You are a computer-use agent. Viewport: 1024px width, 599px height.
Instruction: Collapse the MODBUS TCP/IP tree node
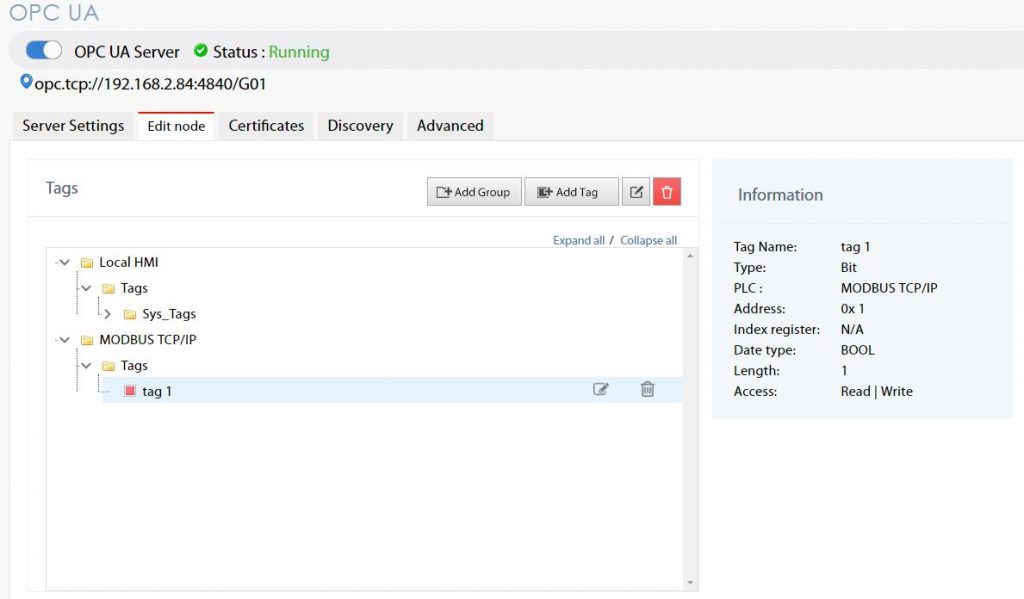click(x=65, y=340)
